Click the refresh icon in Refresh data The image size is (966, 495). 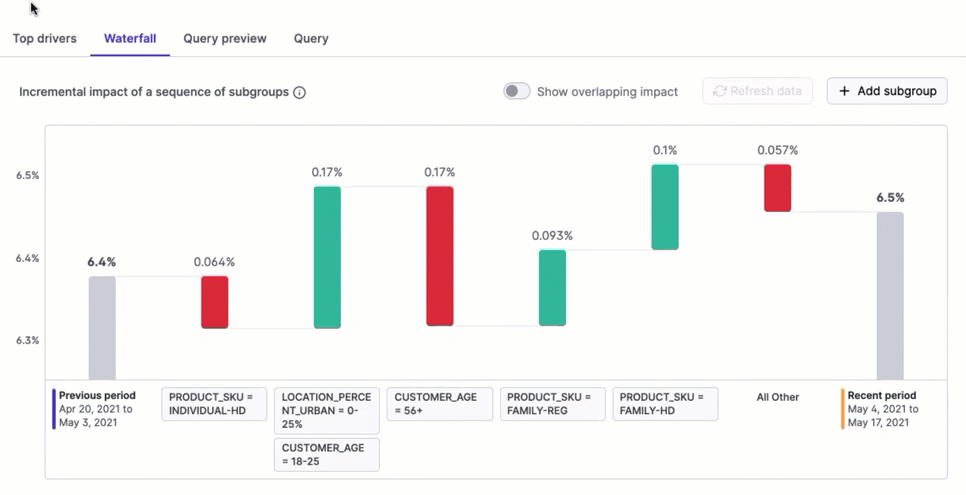(719, 91)
